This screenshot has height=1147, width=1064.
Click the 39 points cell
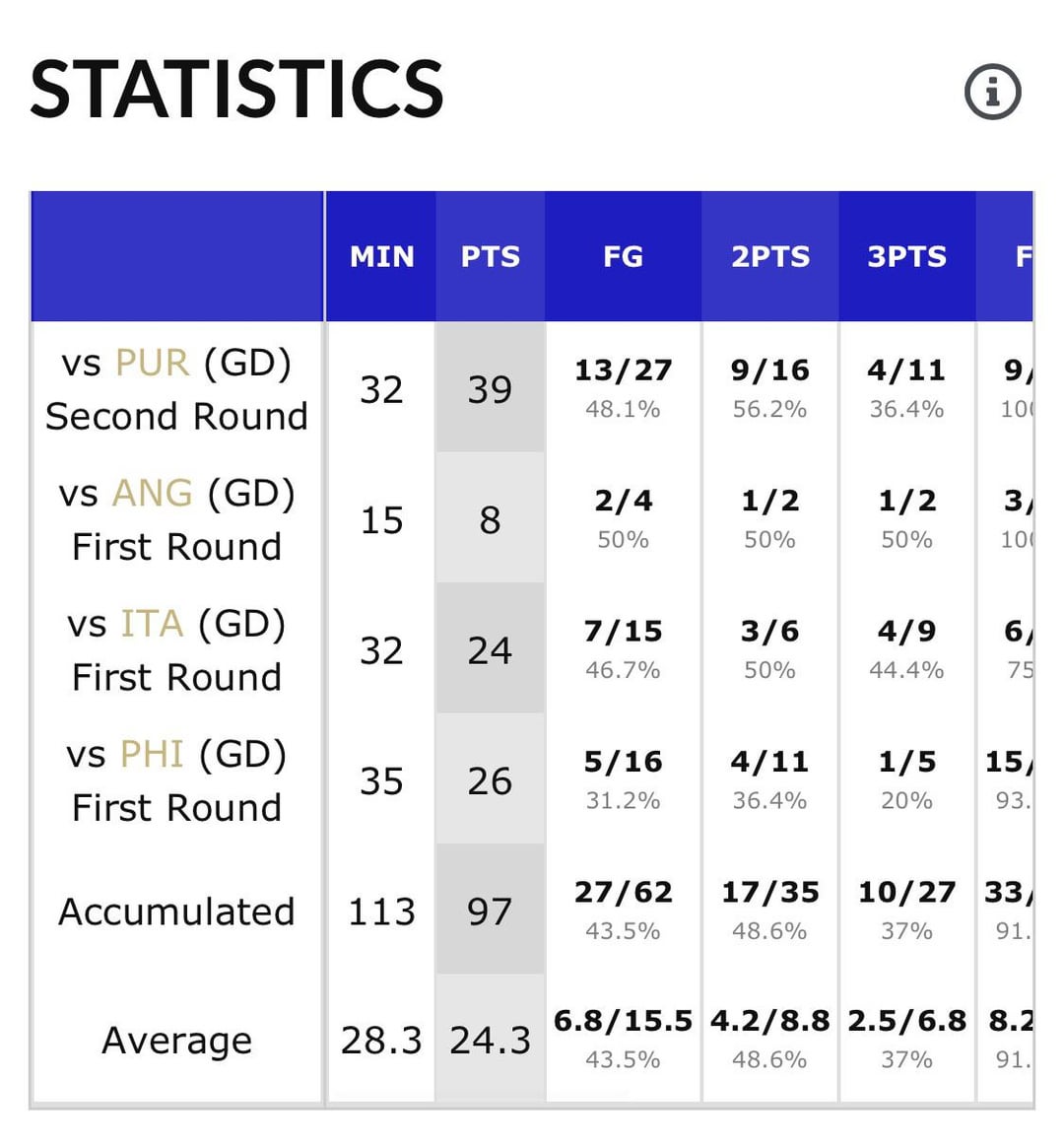490,389
